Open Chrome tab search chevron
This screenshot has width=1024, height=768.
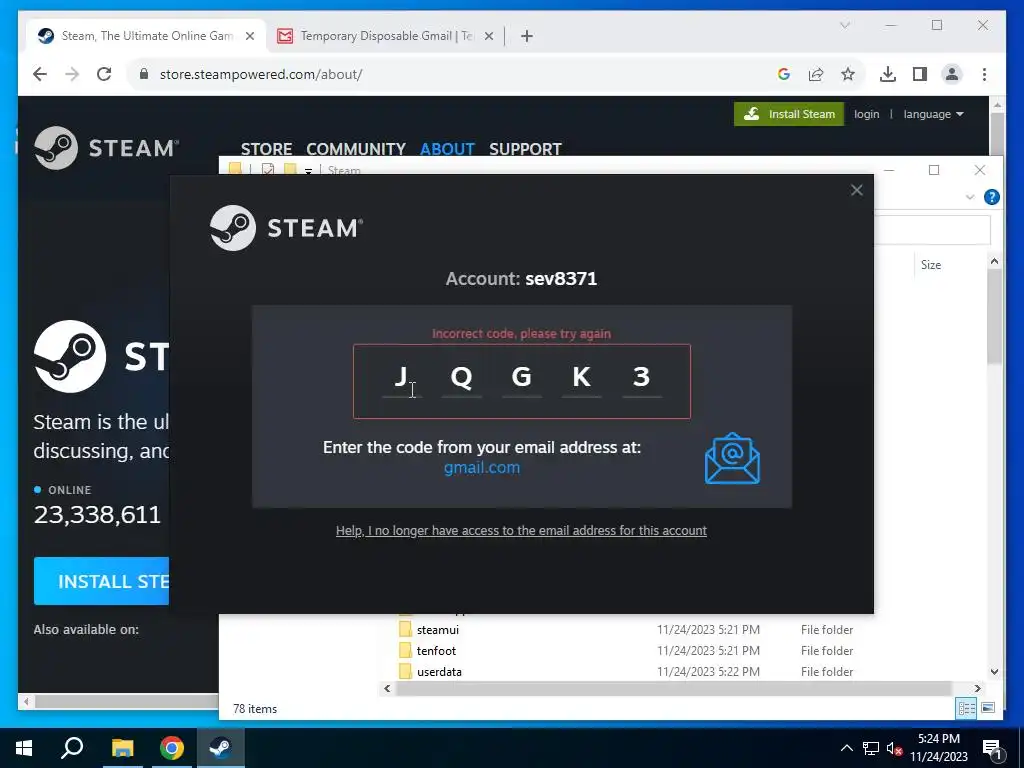[x=844, y=25]
